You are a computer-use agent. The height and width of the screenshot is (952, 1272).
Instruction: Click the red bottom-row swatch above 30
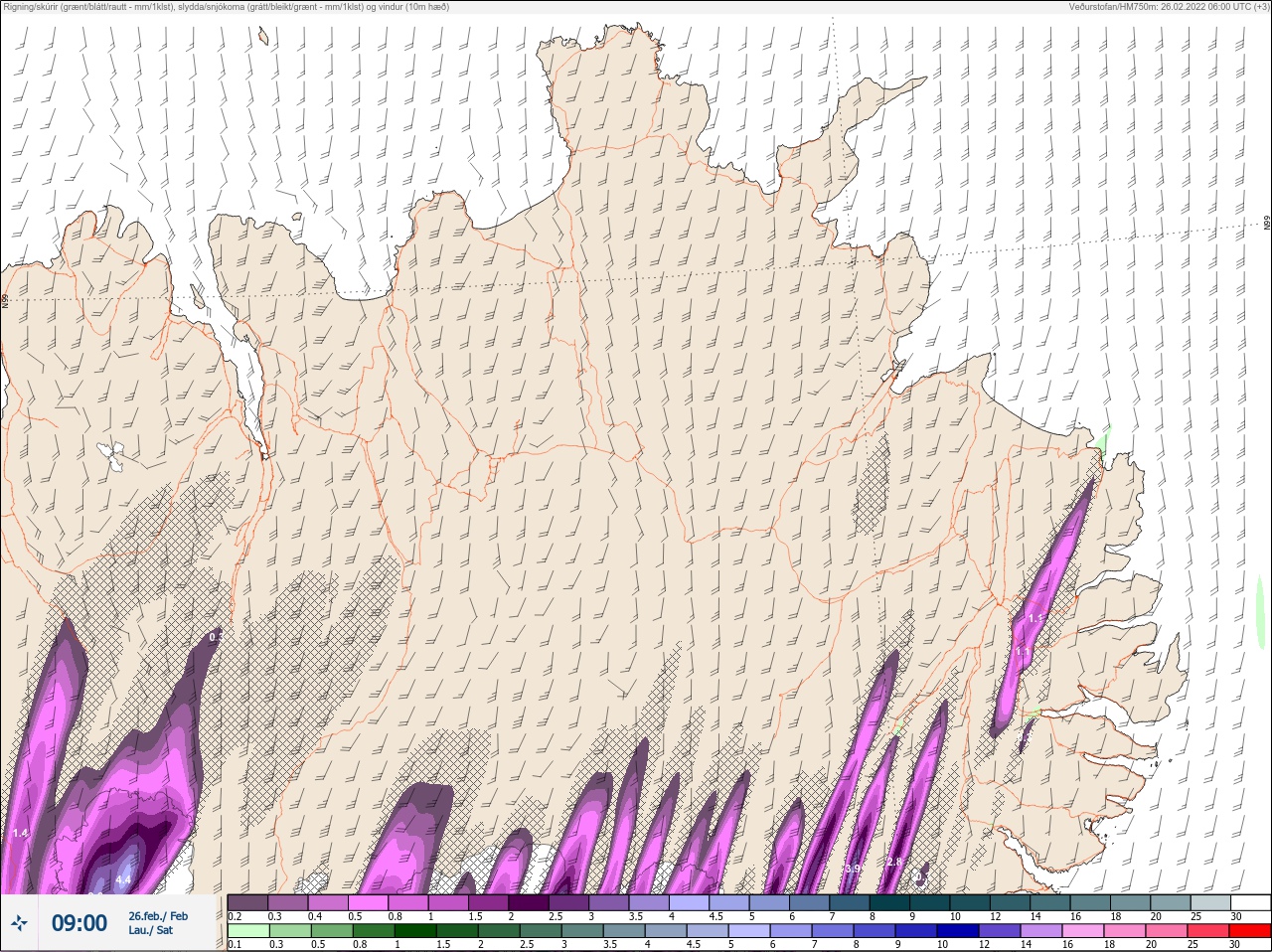1250,931
